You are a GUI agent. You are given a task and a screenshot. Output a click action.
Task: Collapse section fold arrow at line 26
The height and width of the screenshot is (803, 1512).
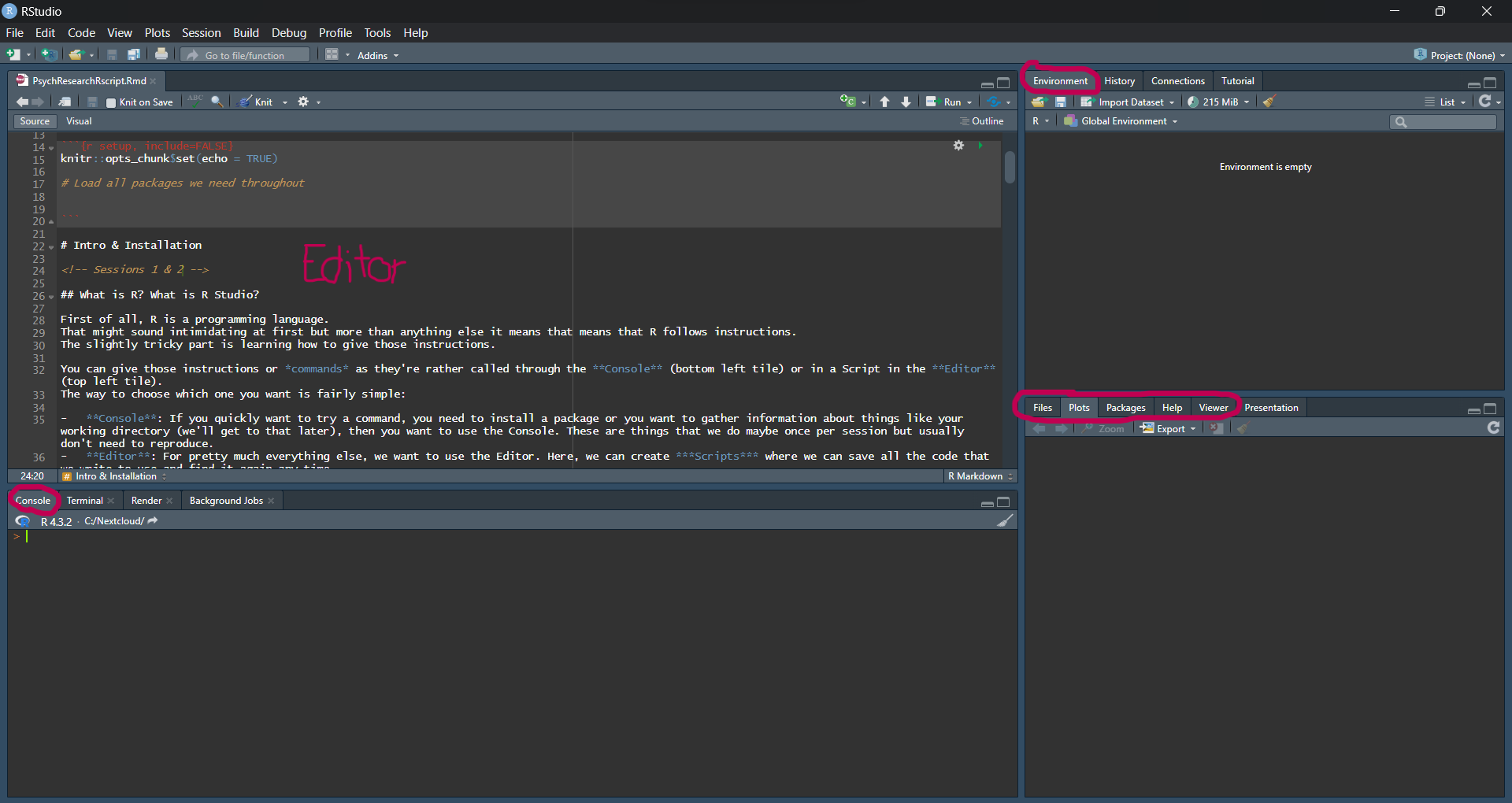pos(51,297)
